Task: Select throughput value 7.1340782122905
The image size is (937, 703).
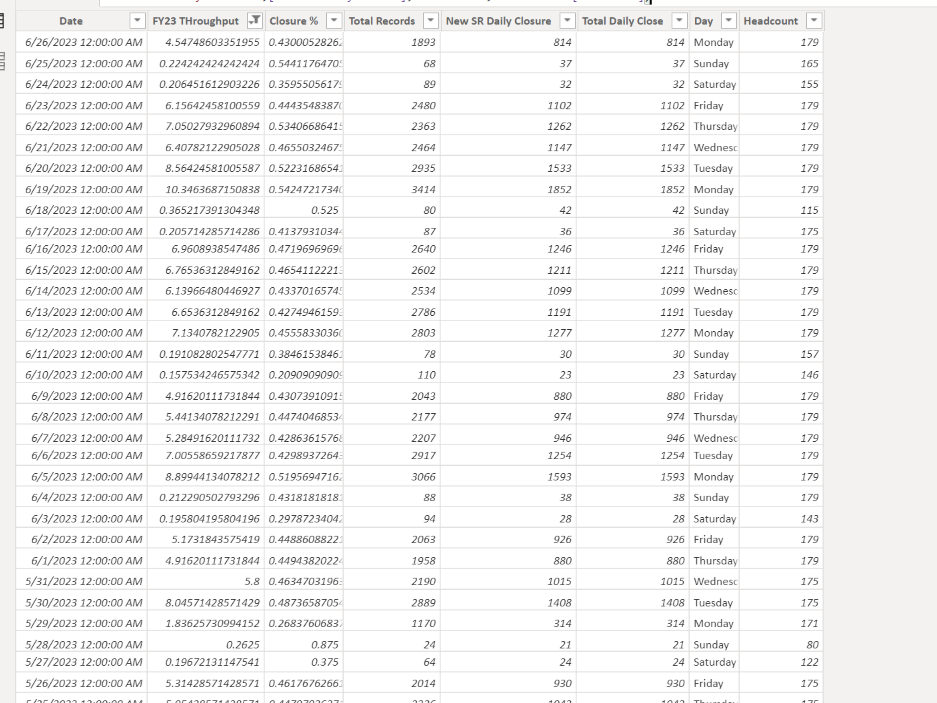Action: (216, 333)
